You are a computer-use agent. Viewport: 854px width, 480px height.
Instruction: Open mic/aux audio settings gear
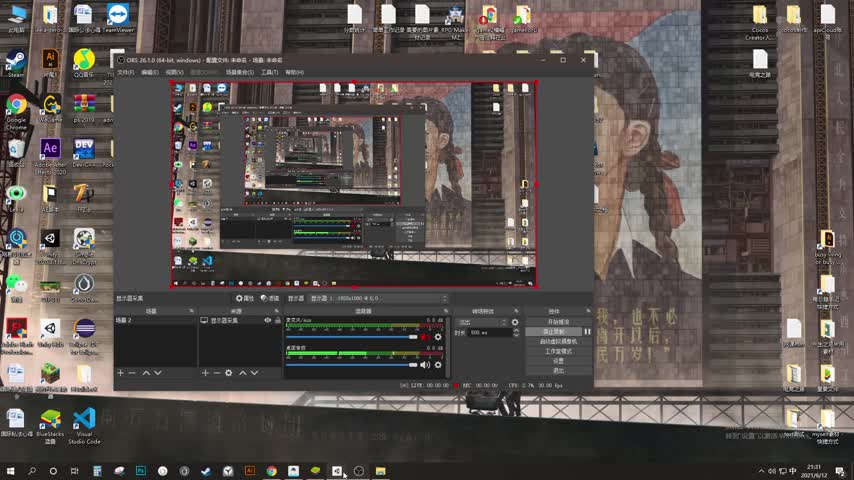coord(438,337)
